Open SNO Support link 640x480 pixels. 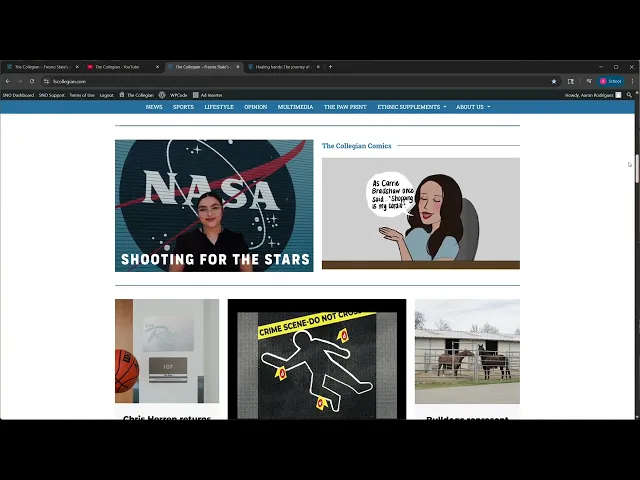[x=52, y=95]
